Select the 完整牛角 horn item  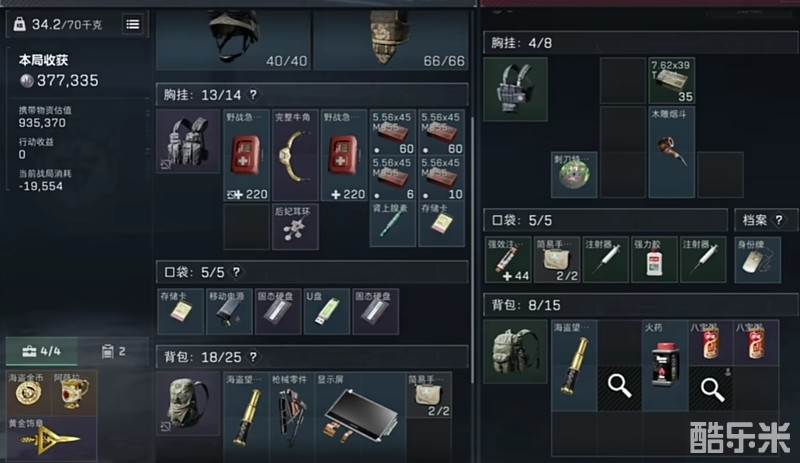click(295, 155)
